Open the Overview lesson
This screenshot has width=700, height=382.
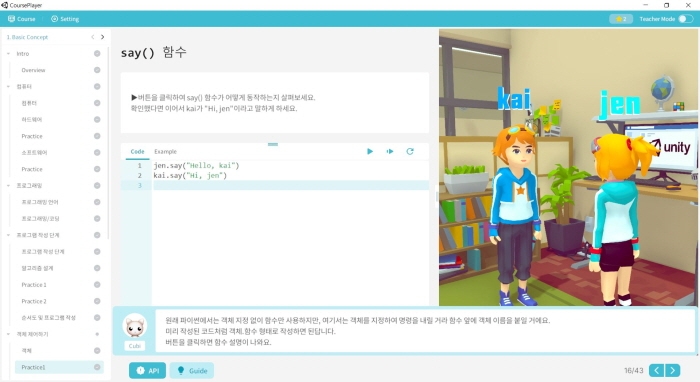coord(33,70)
